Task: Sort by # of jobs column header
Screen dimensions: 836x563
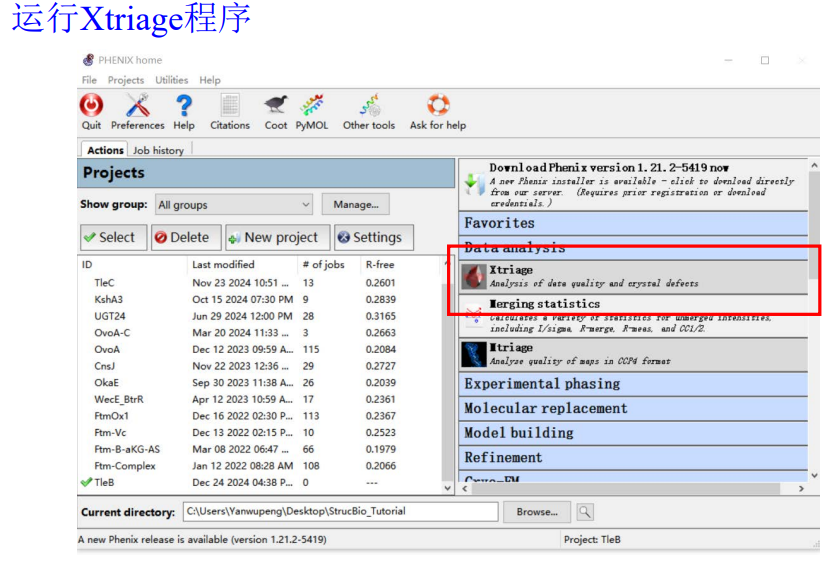Action: [329, 264]
